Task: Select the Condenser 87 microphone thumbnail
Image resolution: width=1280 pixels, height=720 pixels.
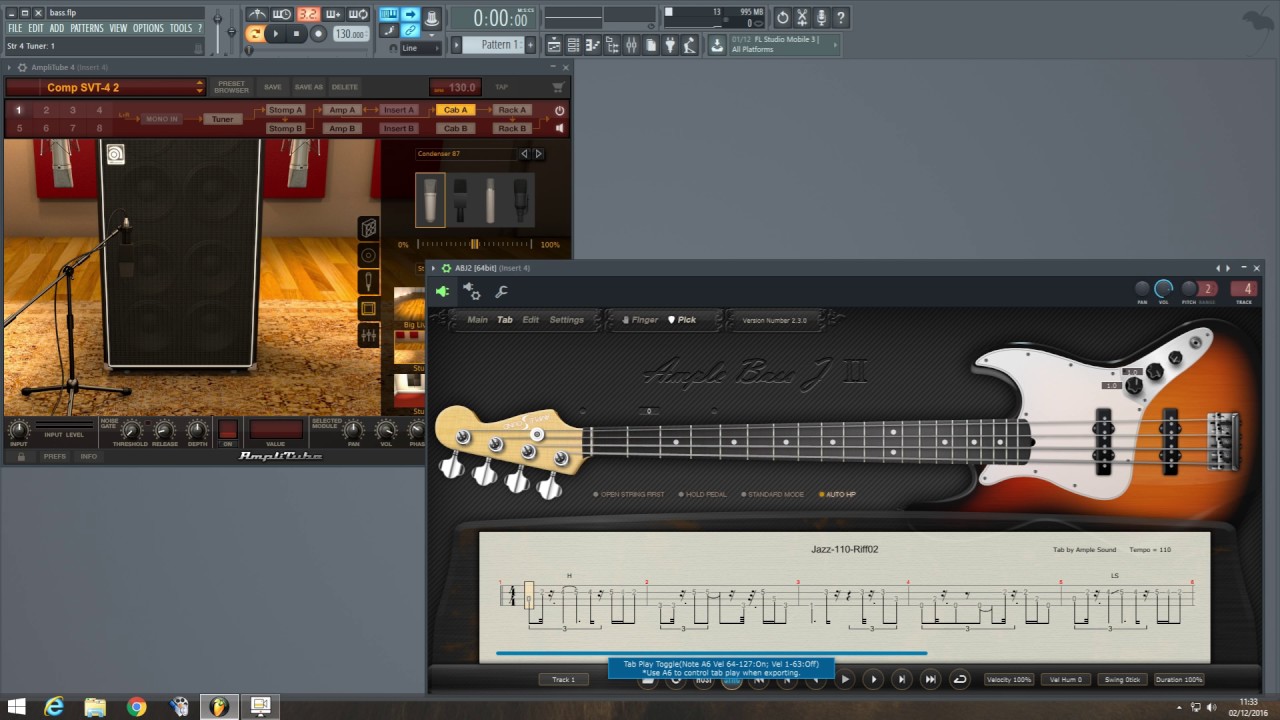Action: [x=431, y=200]
